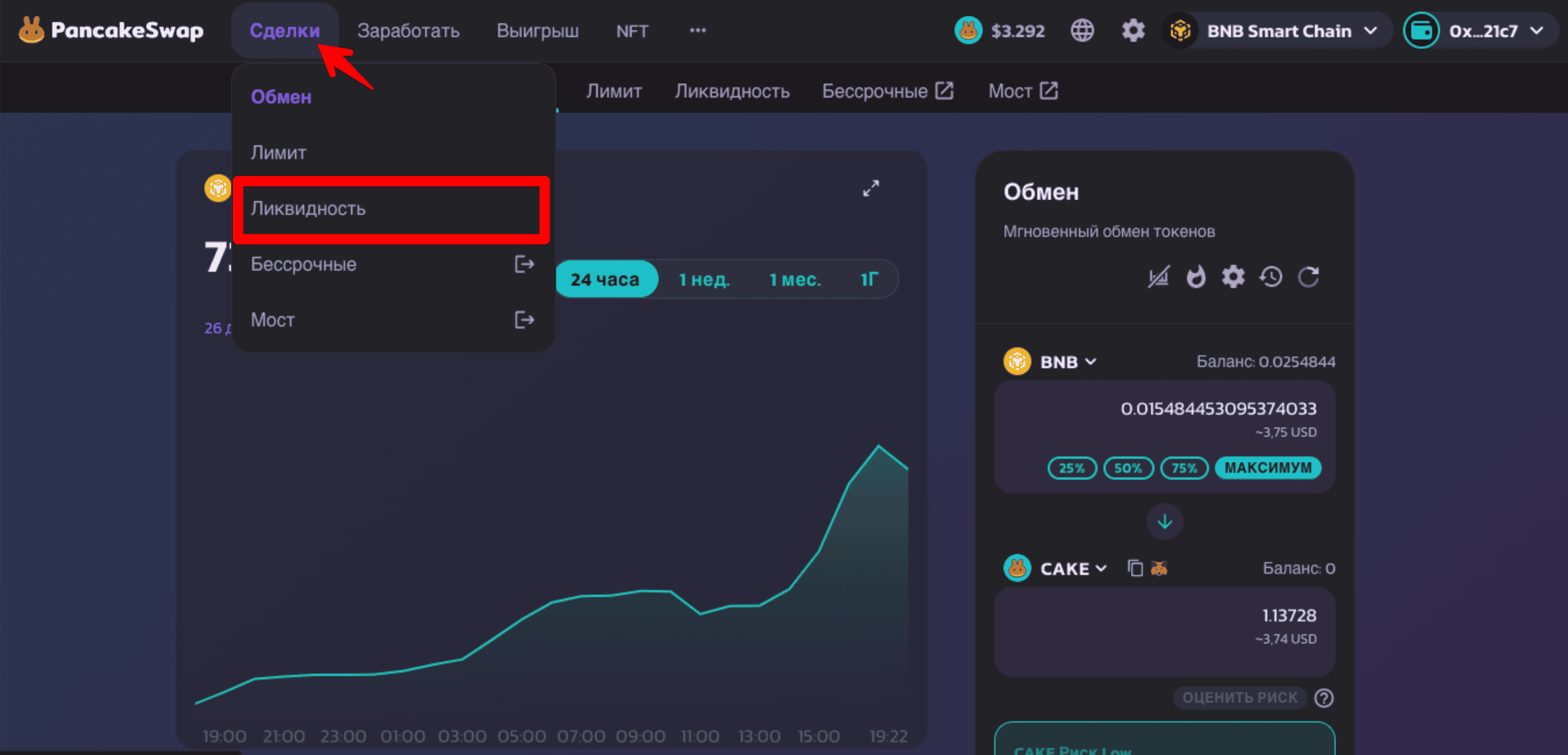Copy the CAKE token address
1568x755 pixels.
(x=1135, y=568)
